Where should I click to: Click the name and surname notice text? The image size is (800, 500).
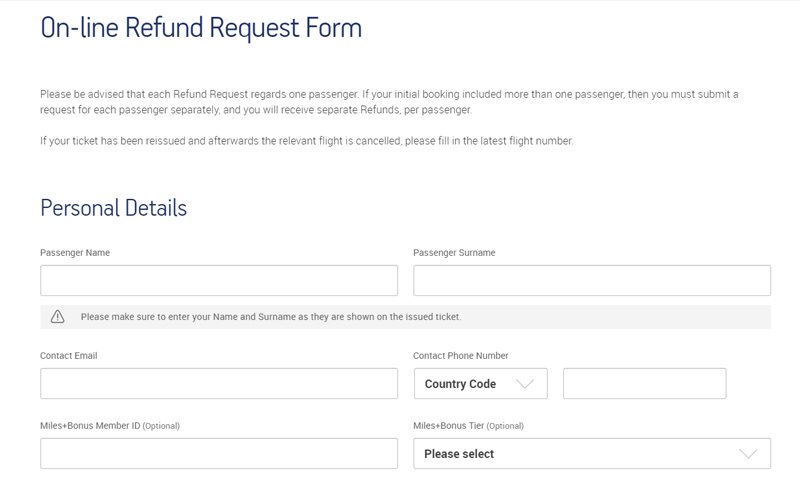click(x=270, y=317)
